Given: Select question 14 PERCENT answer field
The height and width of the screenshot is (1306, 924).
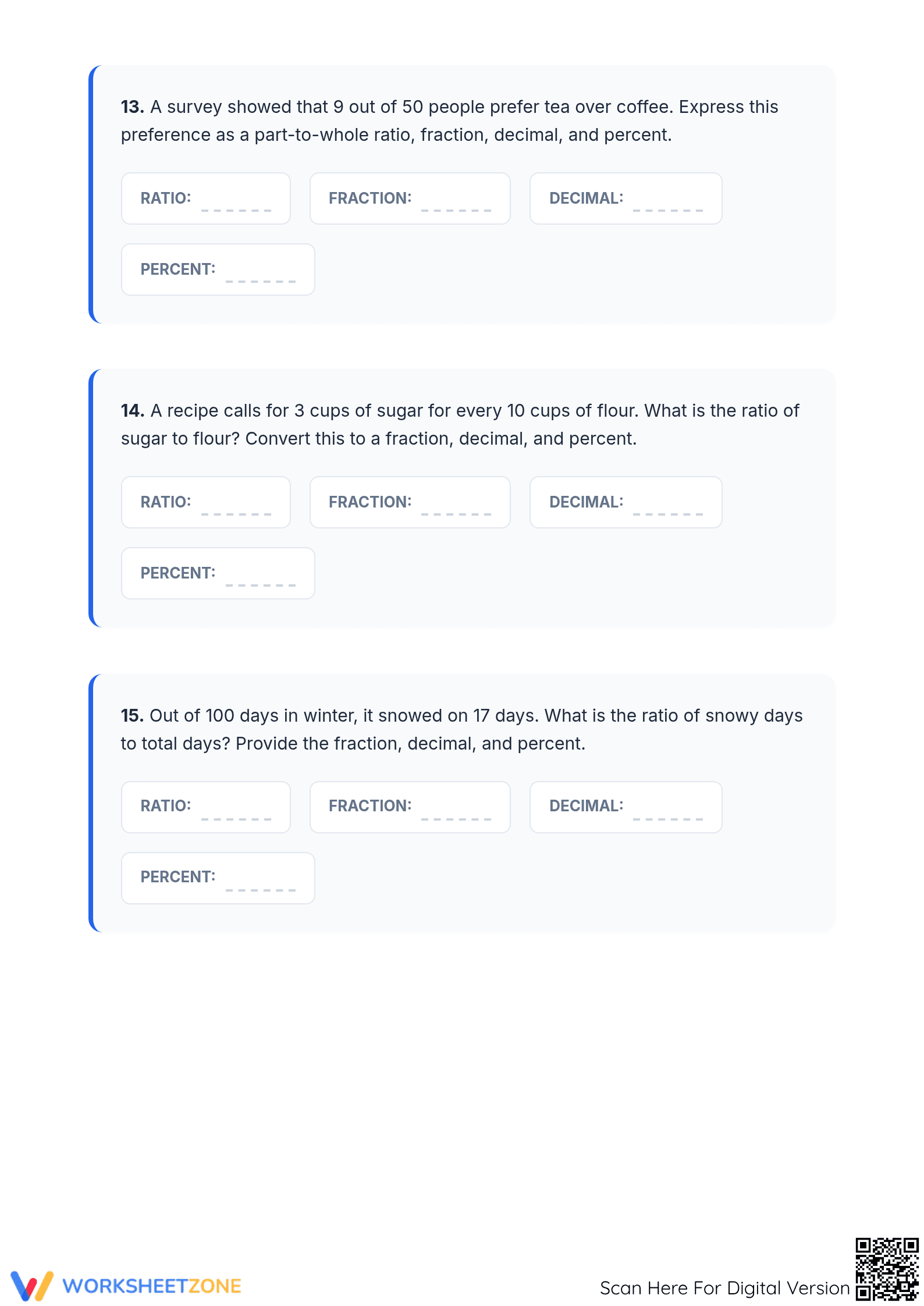Looking at the screenshot, I should tap(218, 573).
